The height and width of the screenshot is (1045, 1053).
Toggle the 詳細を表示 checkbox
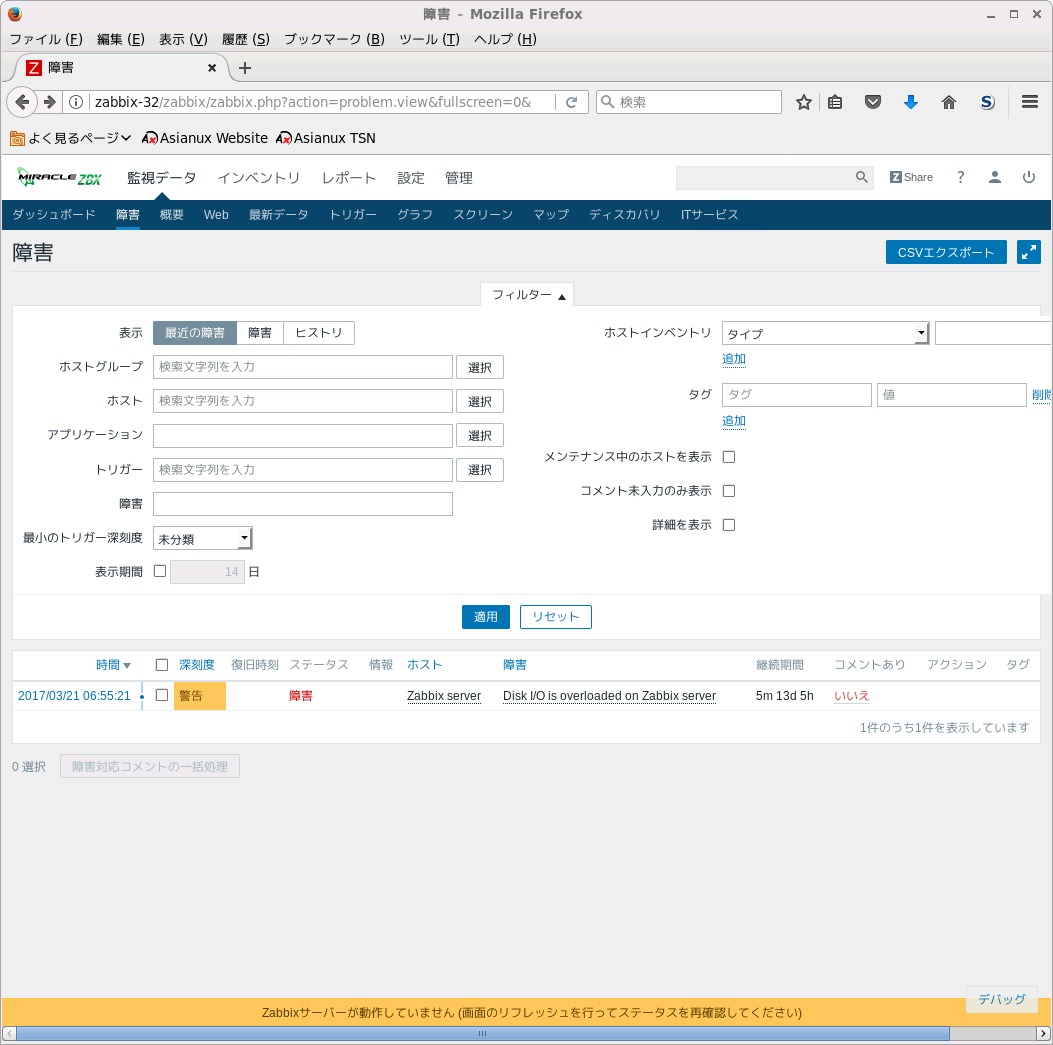[x=729, y=525]
